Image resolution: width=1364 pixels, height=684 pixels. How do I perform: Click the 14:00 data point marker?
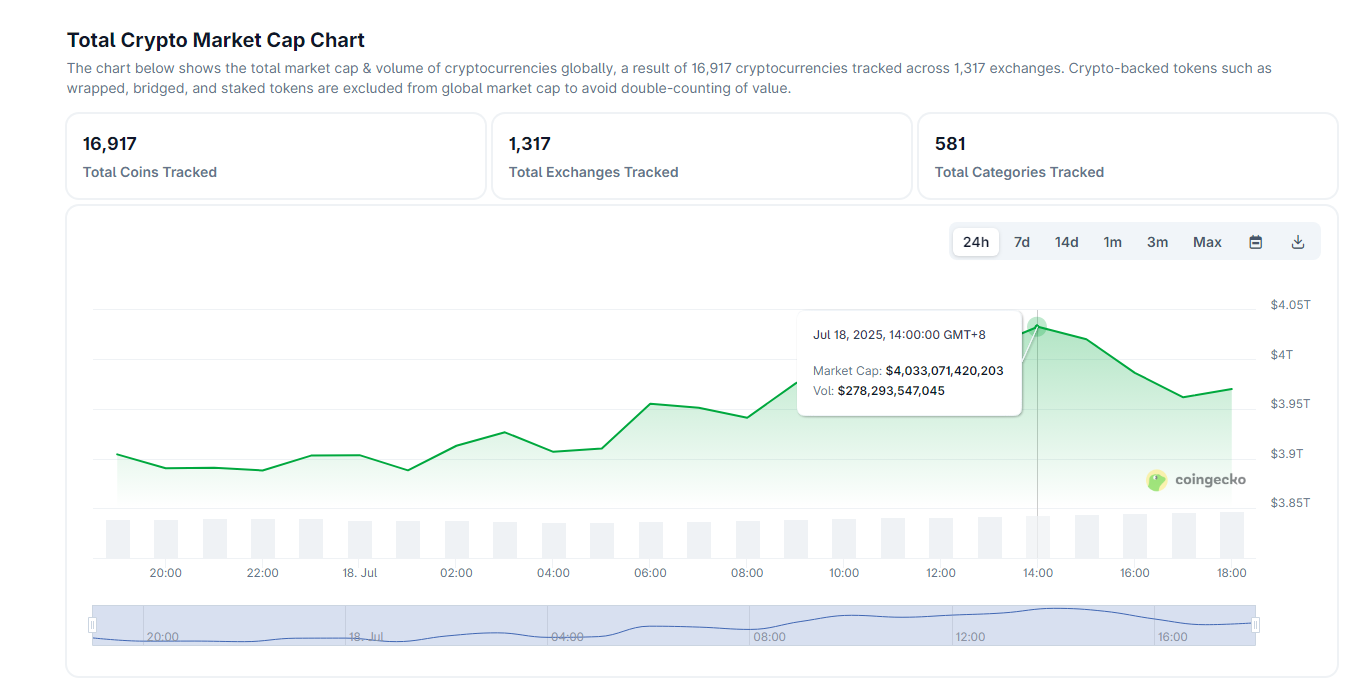[x=1037, y=326]
